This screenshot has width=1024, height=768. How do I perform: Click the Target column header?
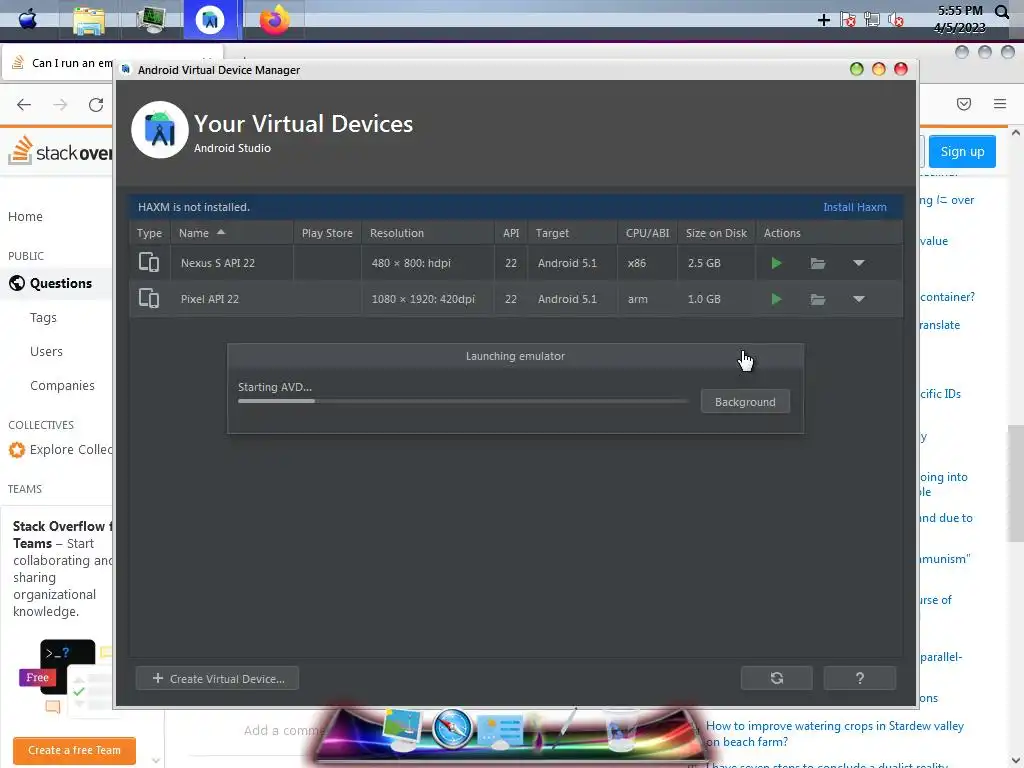tap(573, 233)
